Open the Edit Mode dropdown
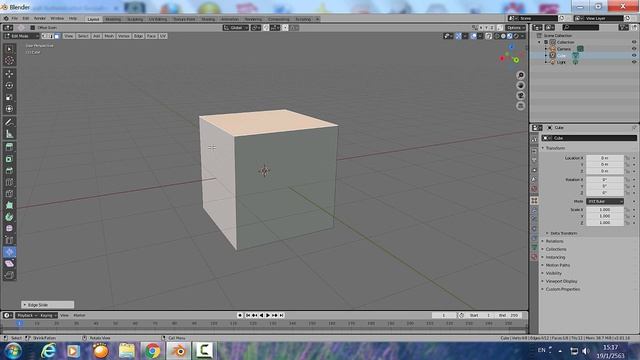The height and width of the screenshot is (360, 640). click(21, 36)
